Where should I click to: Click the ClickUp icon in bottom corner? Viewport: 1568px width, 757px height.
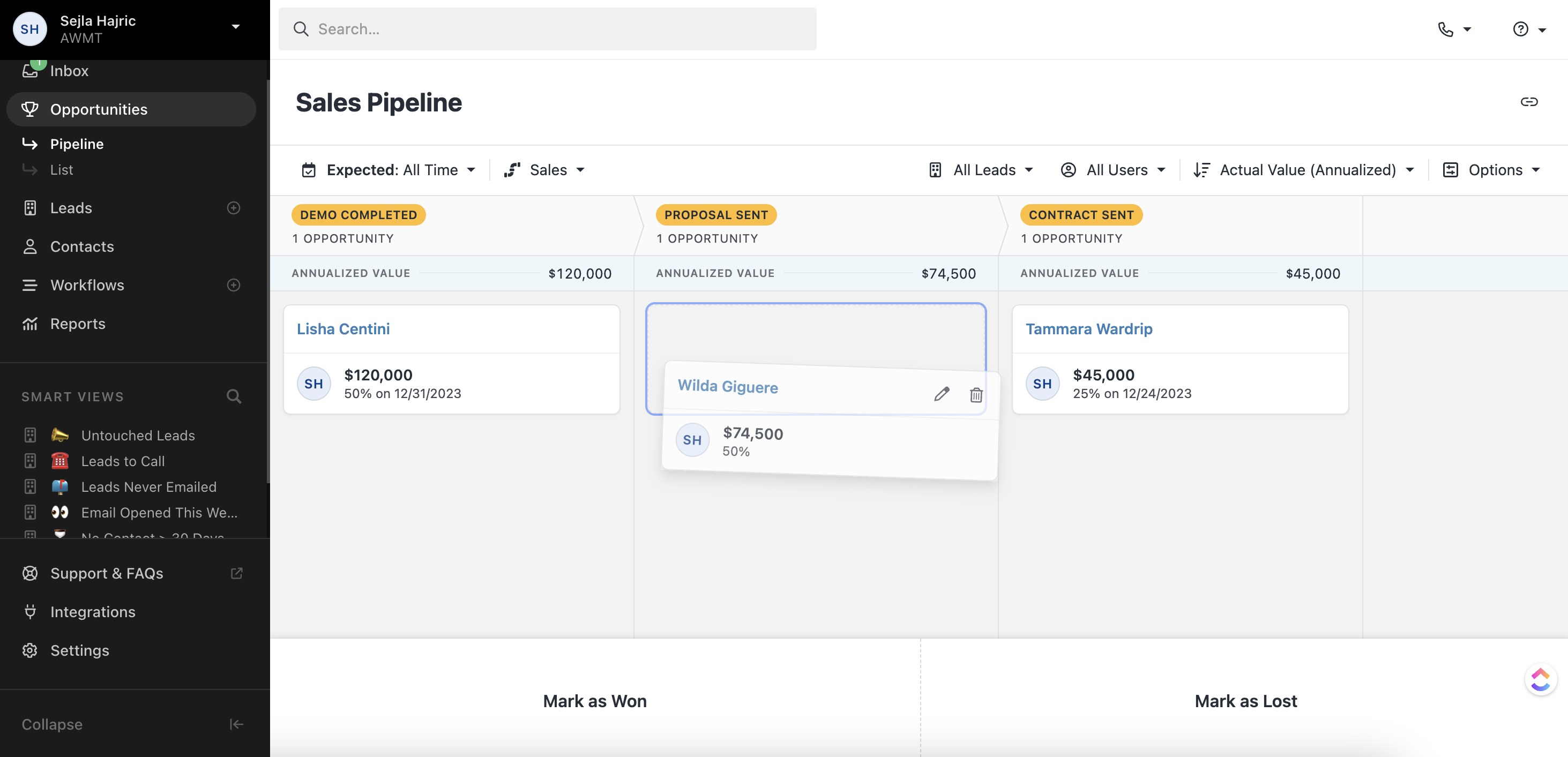pyautogui.click(x=1541, y=679)
